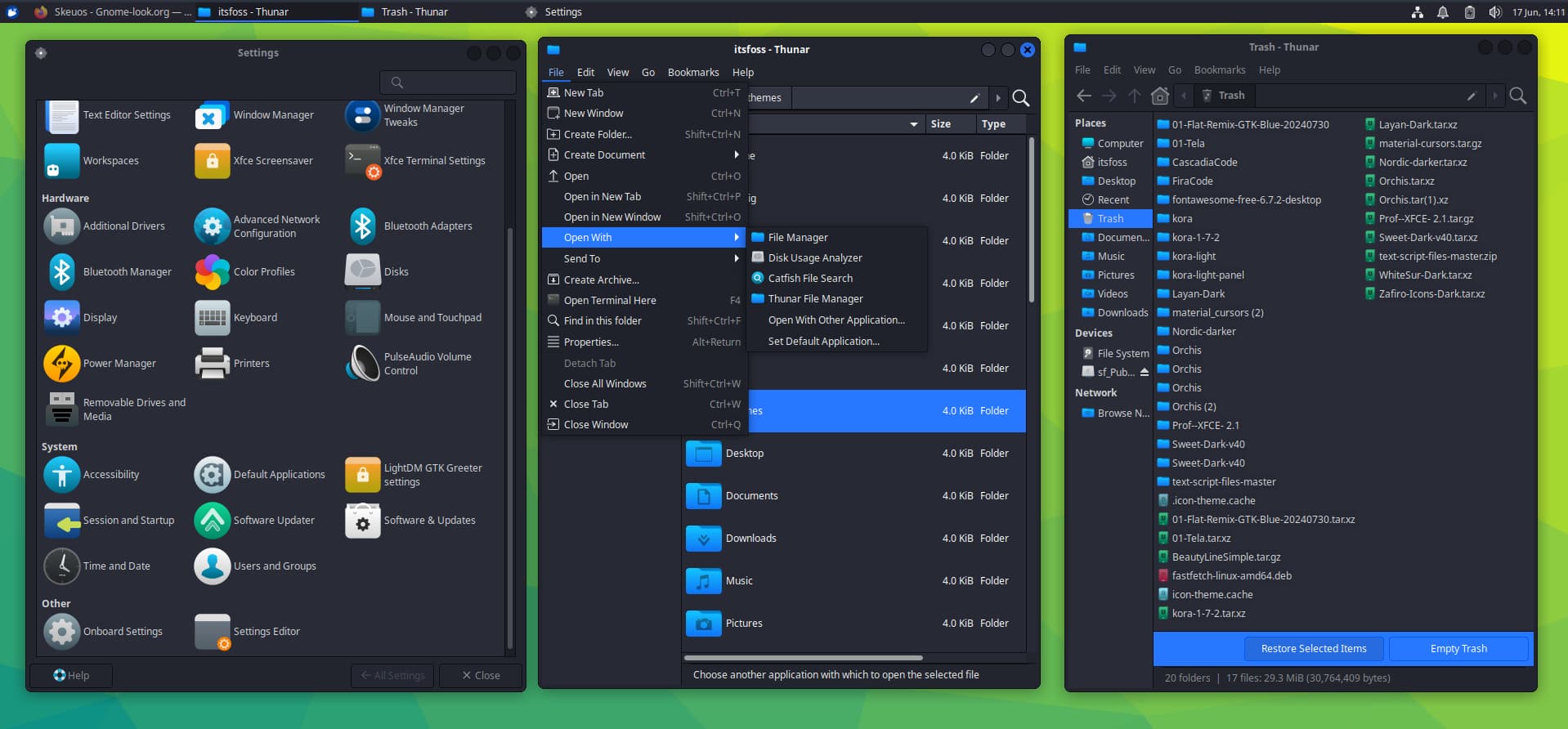Open Display settings icon

61,318
